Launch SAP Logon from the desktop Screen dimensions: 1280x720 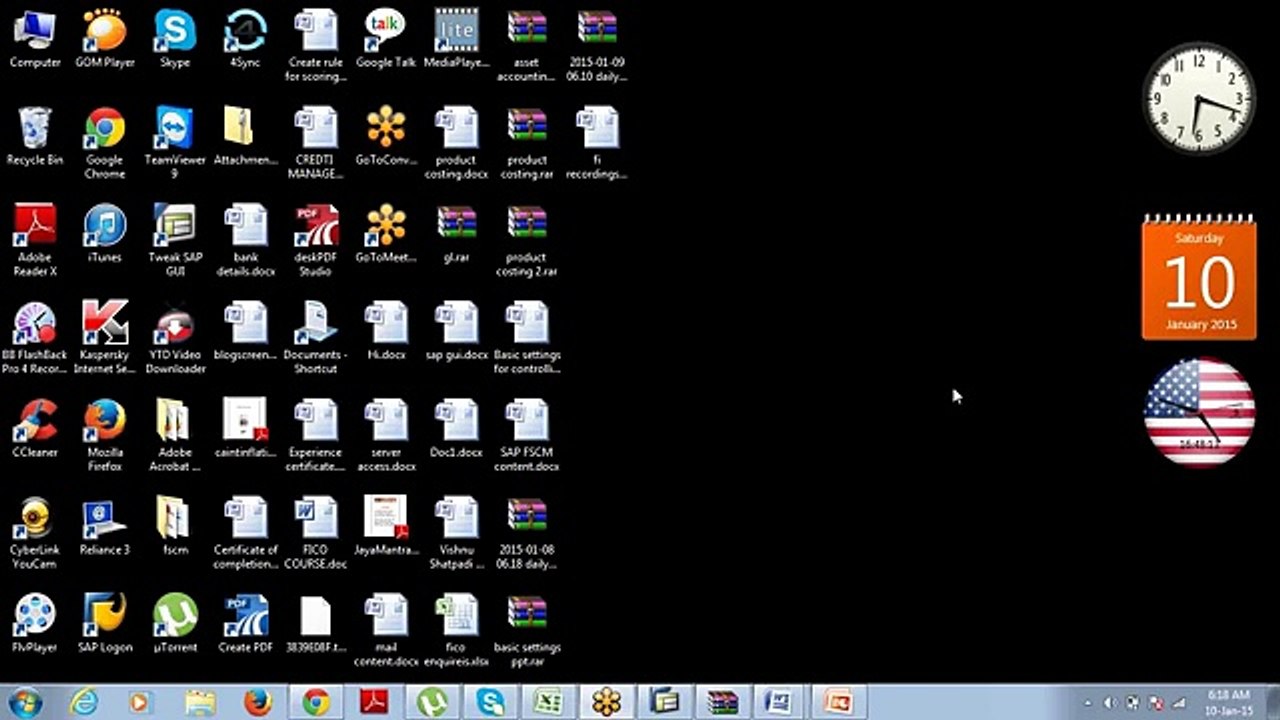pyautogui.click(x=105, y=623)
